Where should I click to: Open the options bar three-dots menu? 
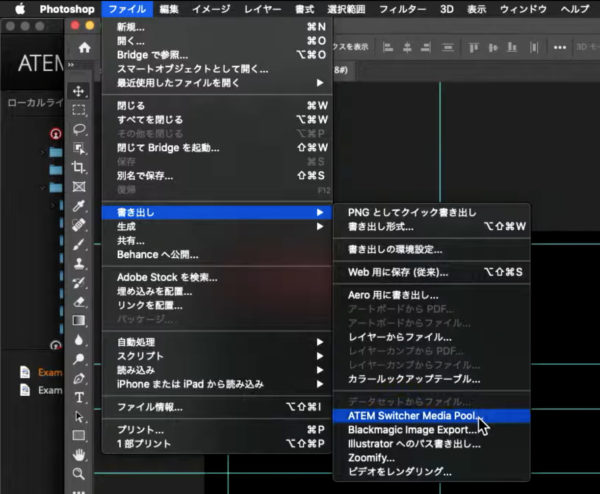pos(560,47)
